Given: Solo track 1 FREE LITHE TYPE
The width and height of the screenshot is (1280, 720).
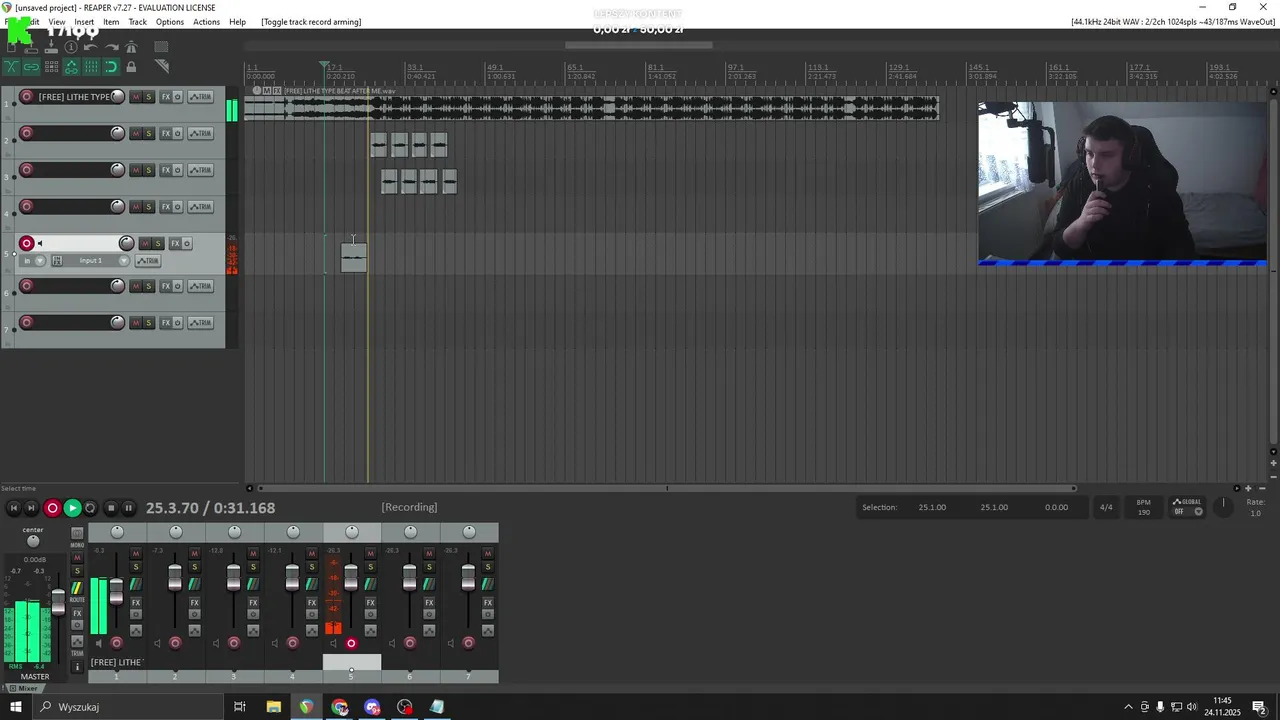Looking at the screenshot, I should coord(149,97).
